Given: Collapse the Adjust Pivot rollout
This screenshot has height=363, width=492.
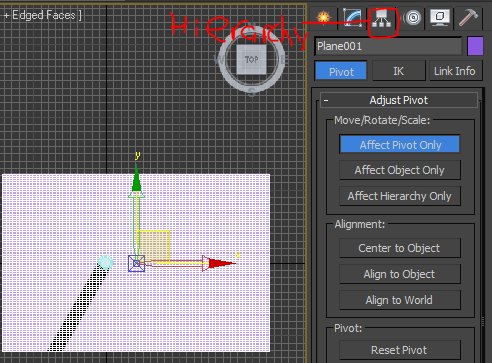Looking at the screenshot, I should click(x=399, y=100).
